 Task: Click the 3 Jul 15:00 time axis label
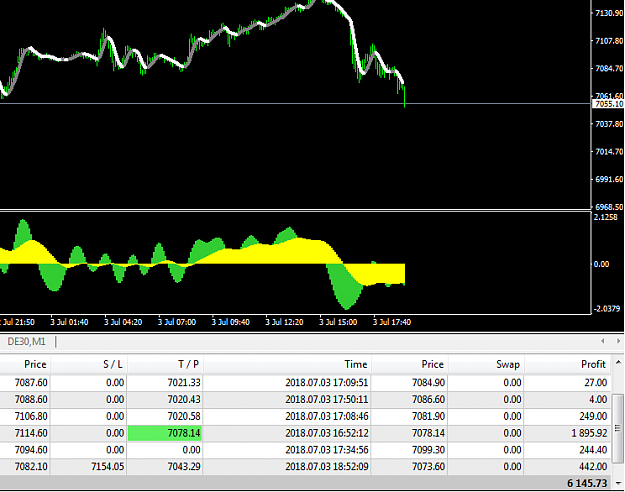[x=338, y=322]
